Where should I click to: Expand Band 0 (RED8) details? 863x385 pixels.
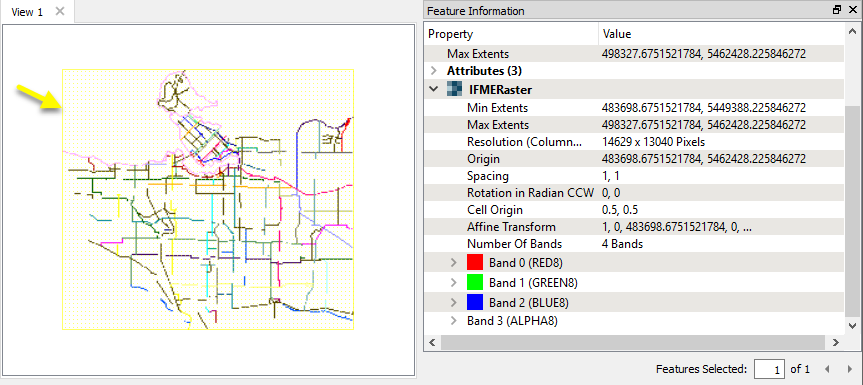click(x=454, y=262)
